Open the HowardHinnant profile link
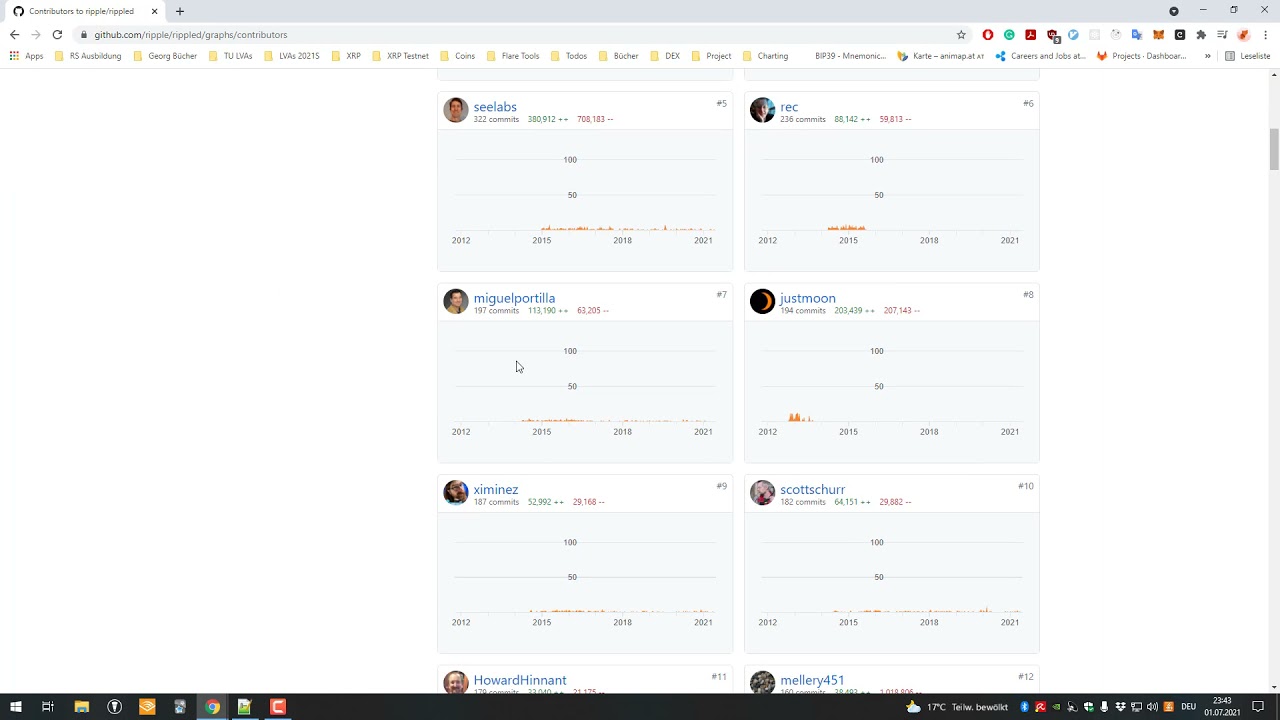Screen dimensions: 1280x720 click(x=520, y=680)
